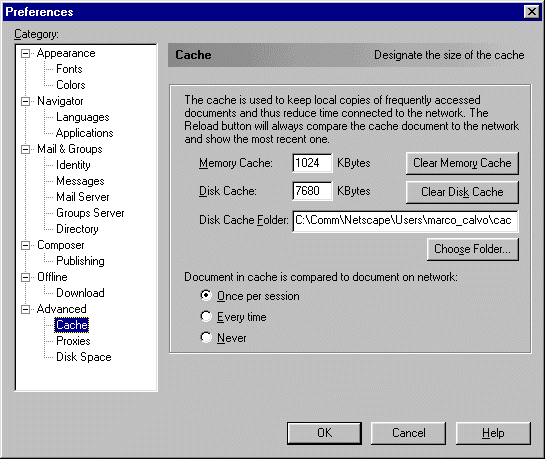Clear the memory cache now
This screenshot has height=459, width=545.
pyautogui.click(x=462, y=163)
